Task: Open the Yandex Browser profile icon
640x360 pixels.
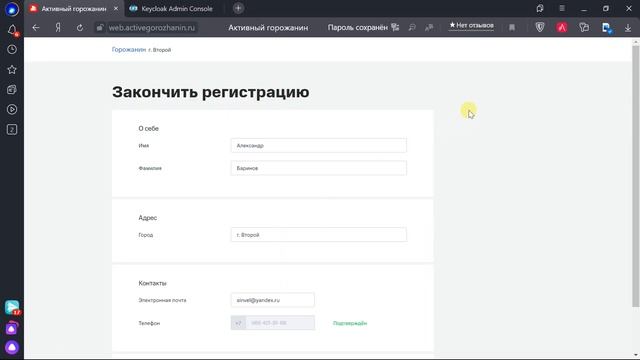Action: coord(12,9)
